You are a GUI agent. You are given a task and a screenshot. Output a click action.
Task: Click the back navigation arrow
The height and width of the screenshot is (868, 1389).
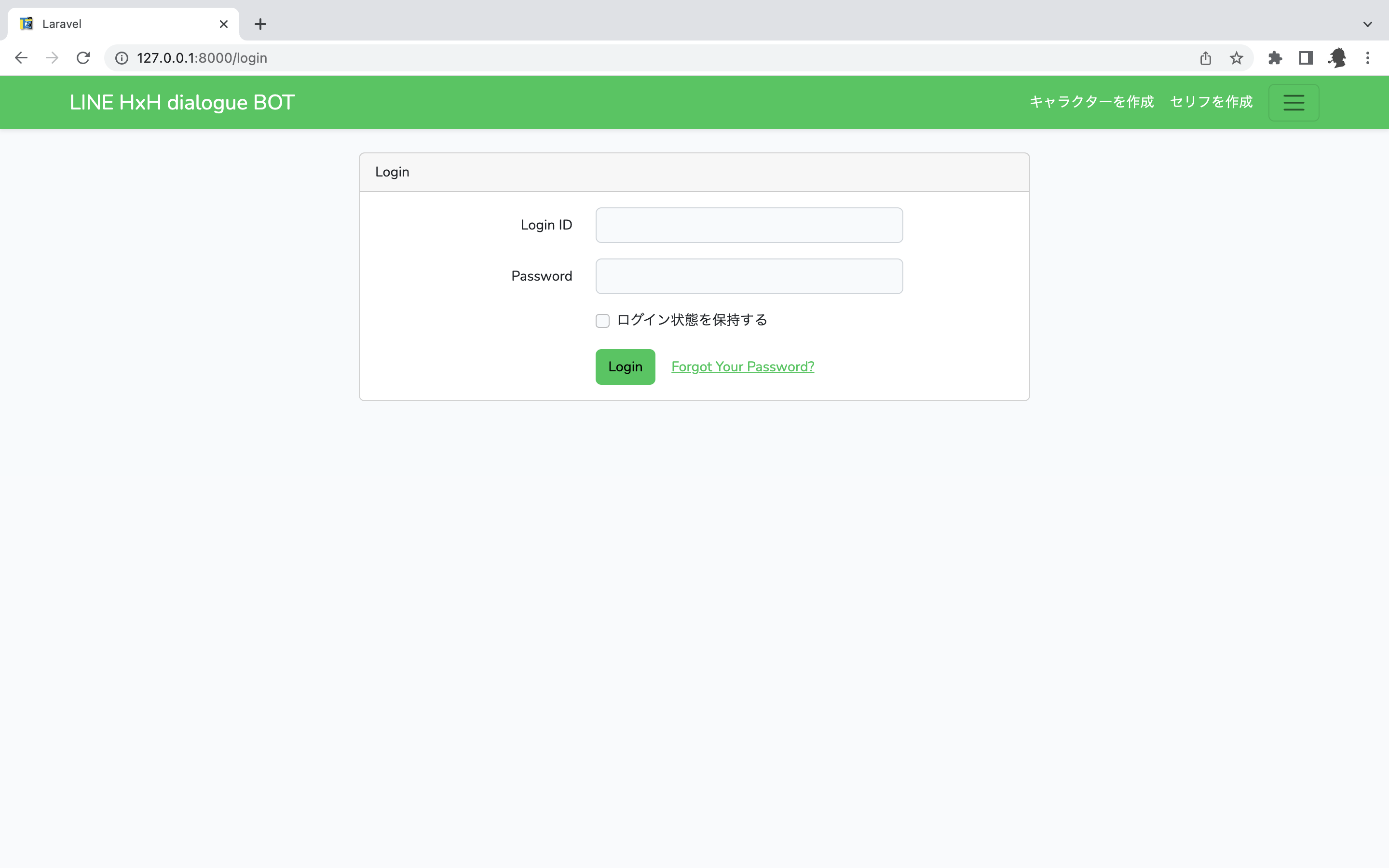21,57
